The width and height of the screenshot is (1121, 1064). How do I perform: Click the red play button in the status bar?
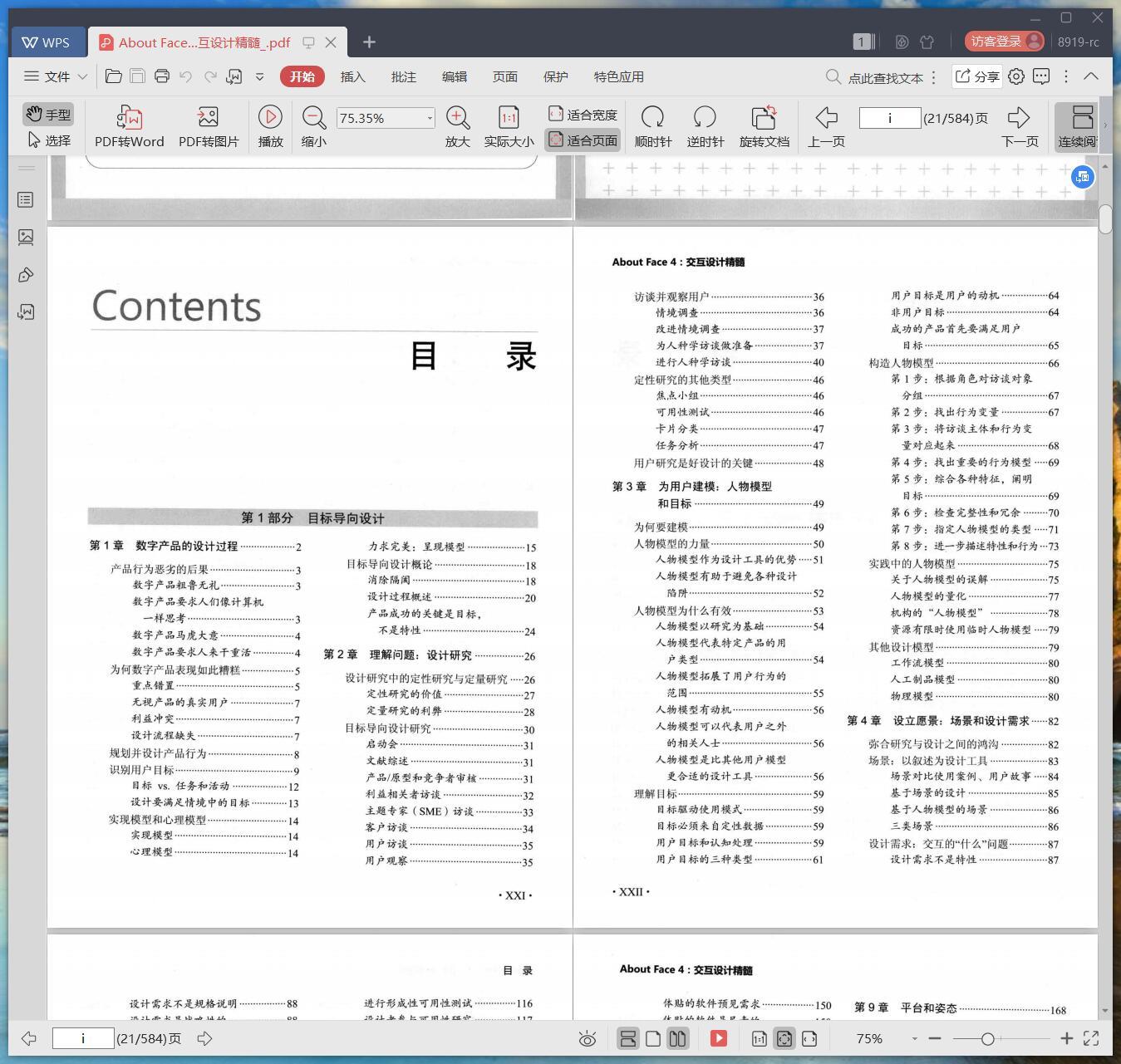point(719,1038)
